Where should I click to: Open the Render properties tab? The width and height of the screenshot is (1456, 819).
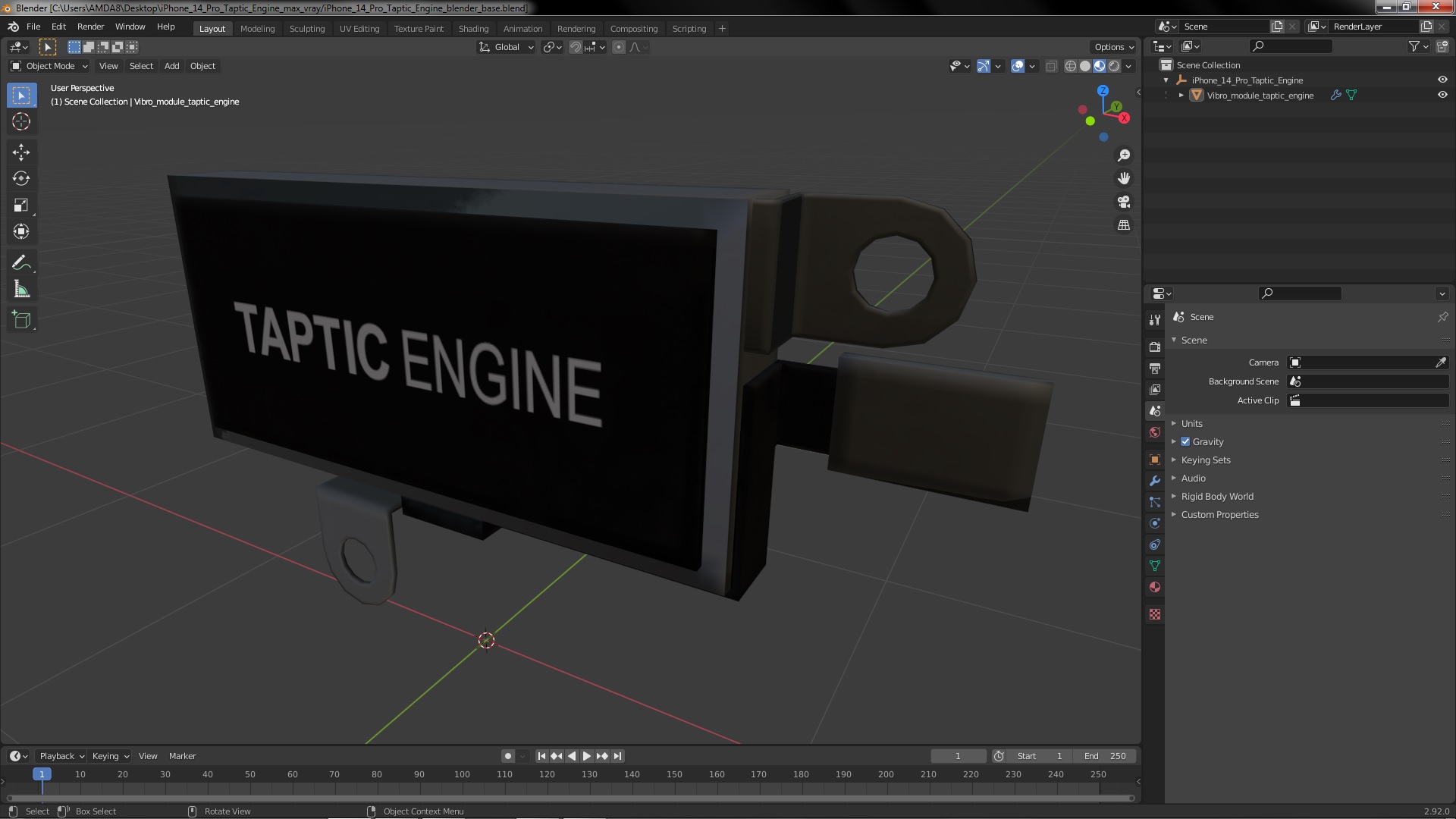click(1155, 347)
